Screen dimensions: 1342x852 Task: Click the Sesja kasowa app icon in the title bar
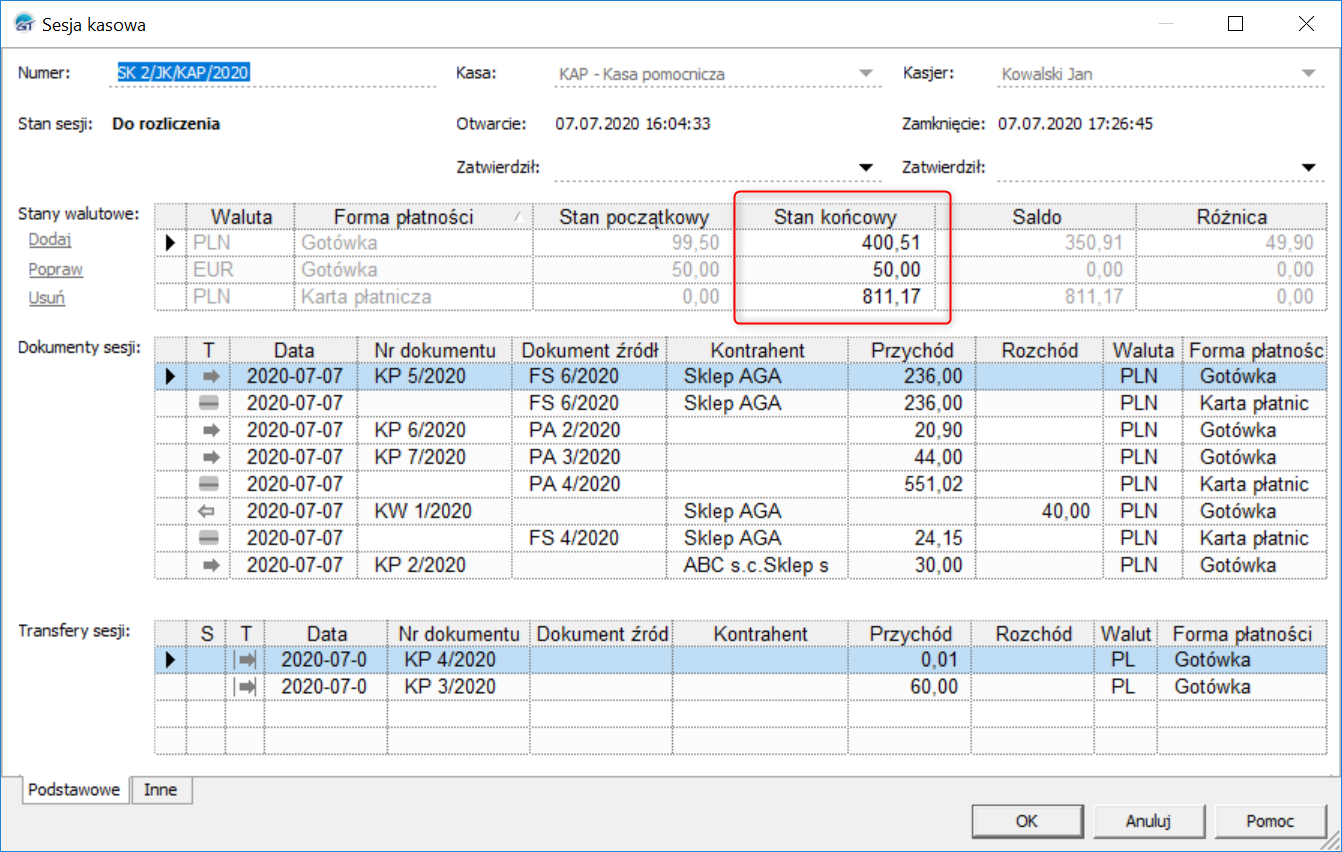(23, 24)
